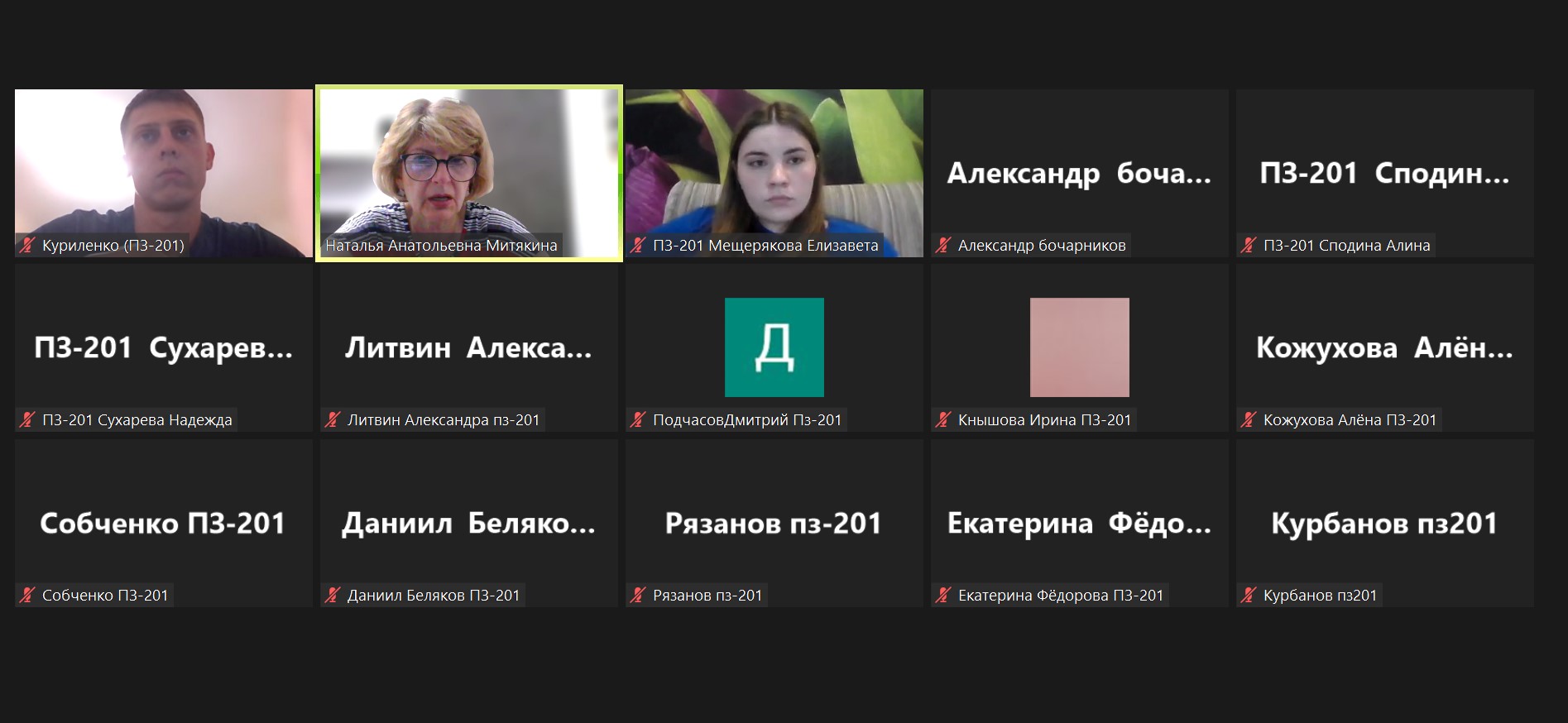The image size is (1568, 723).
Task: Click the muted mic icon beside Екатерина Фёдорова ПЗ-201
Action: (943, 595)
